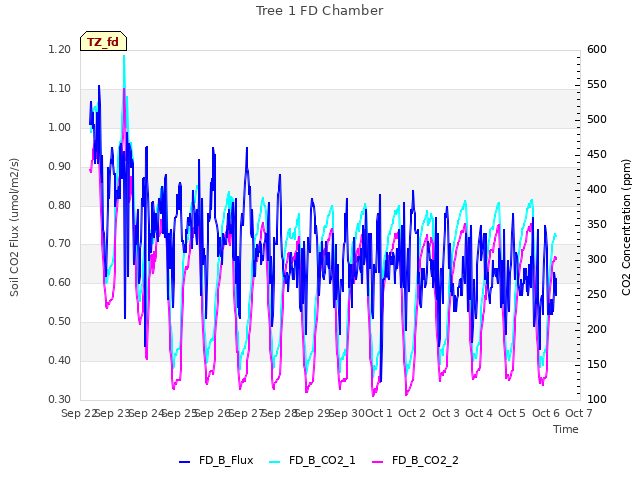Screen dimensions: 640x480
Task: Click the 400 right axis tick label
Action: 597,189
